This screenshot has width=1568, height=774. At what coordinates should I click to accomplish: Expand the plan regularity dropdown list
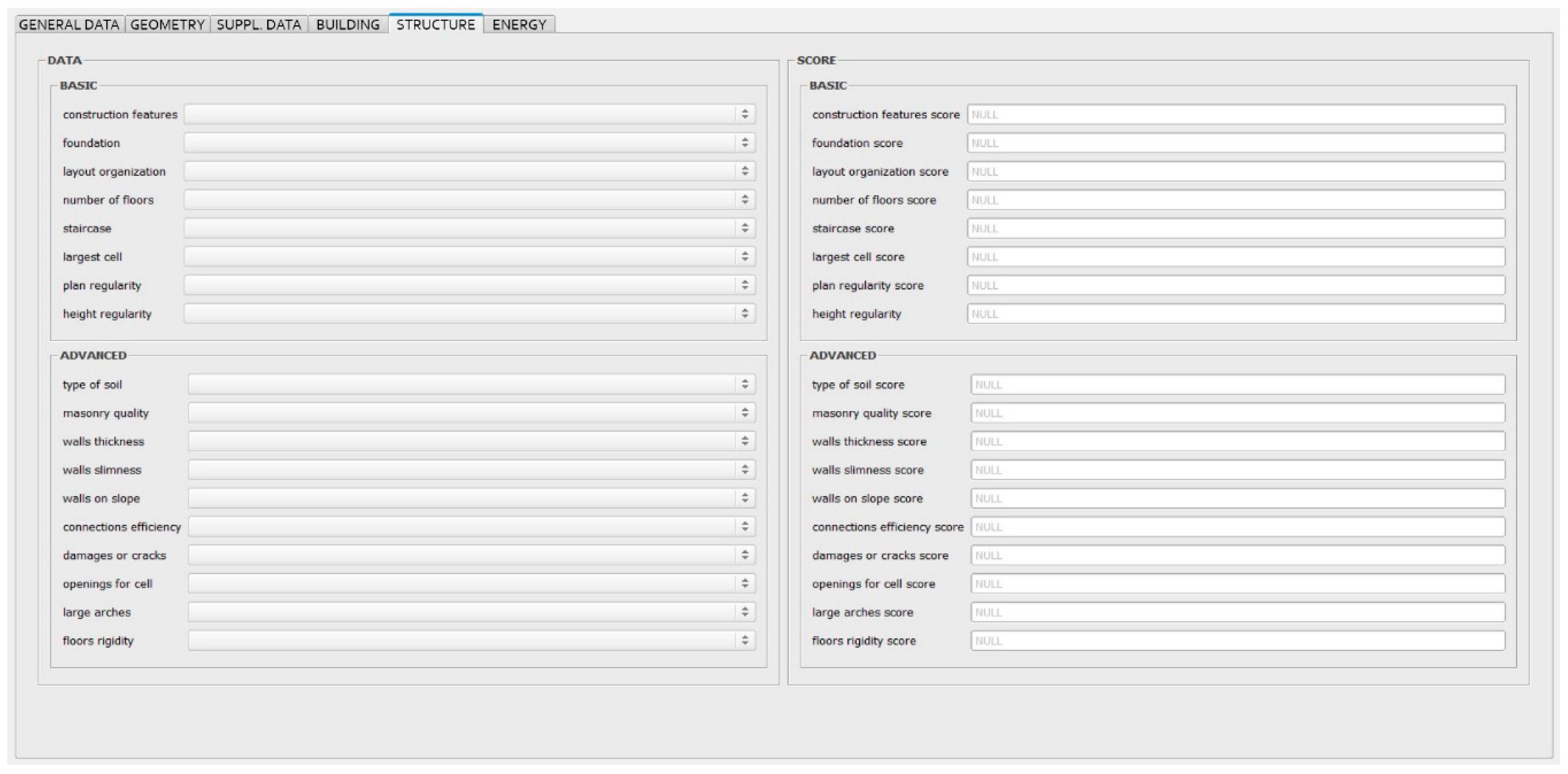469,285
